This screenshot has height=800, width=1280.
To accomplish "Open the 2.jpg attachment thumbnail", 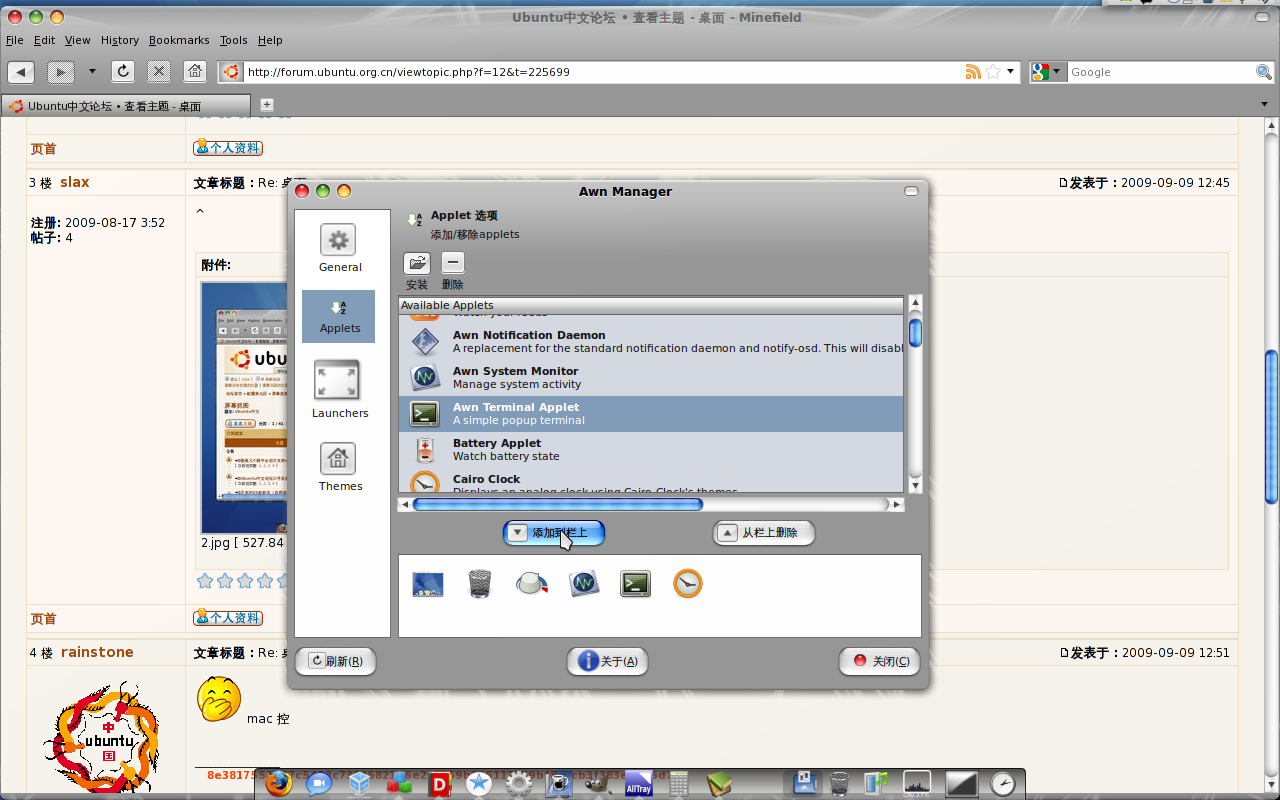I will [x=244, y=408].
